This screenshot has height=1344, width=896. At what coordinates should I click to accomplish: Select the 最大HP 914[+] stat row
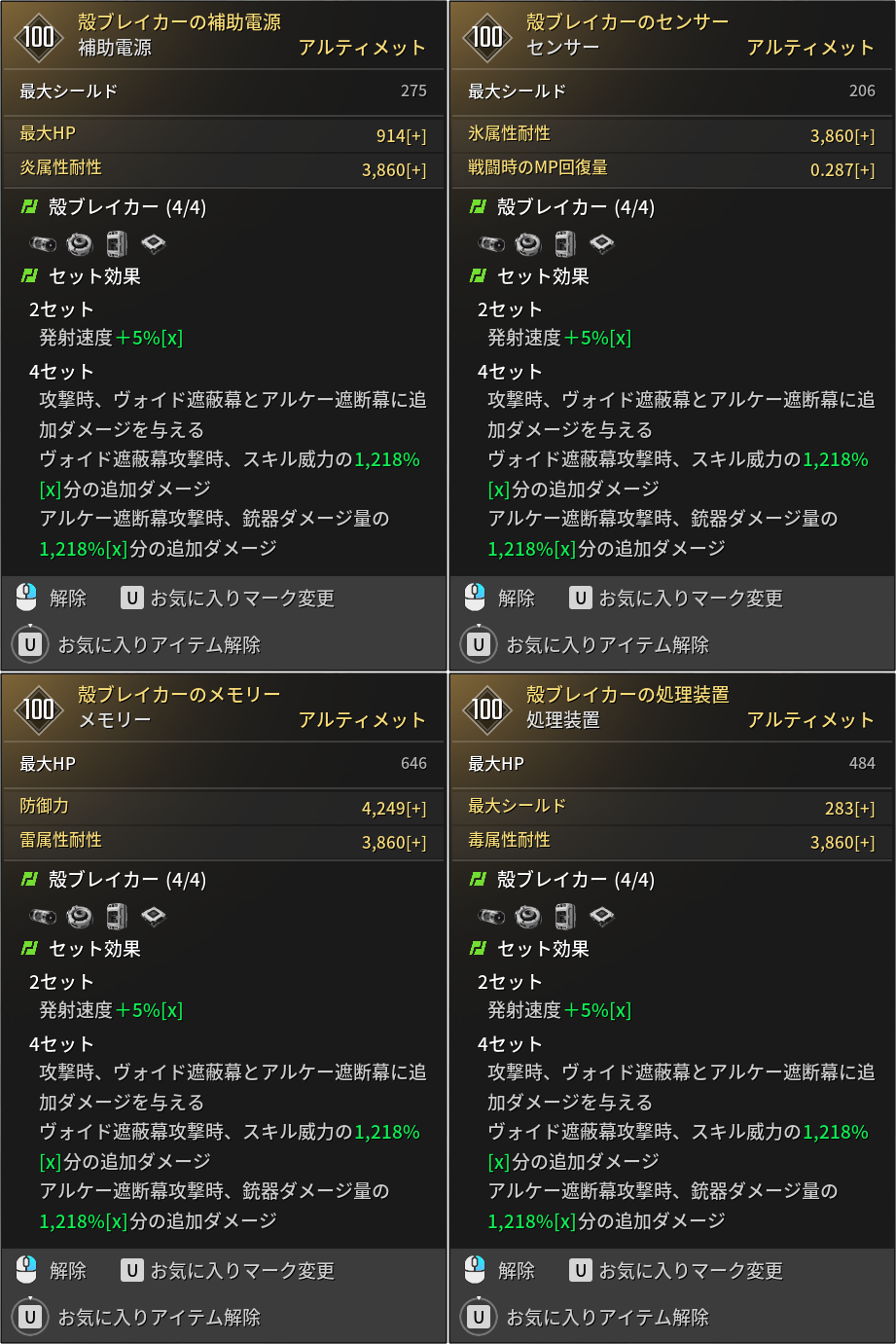coord(224,134)
